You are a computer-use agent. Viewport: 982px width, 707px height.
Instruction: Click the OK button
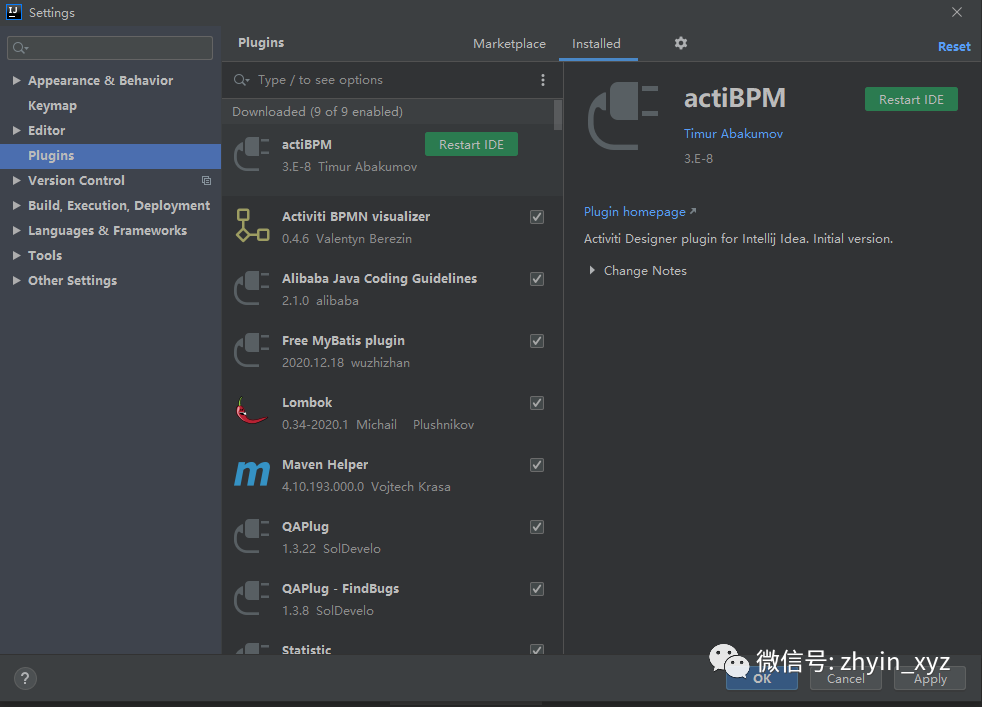pyautogui.click(x=762, y=678)
